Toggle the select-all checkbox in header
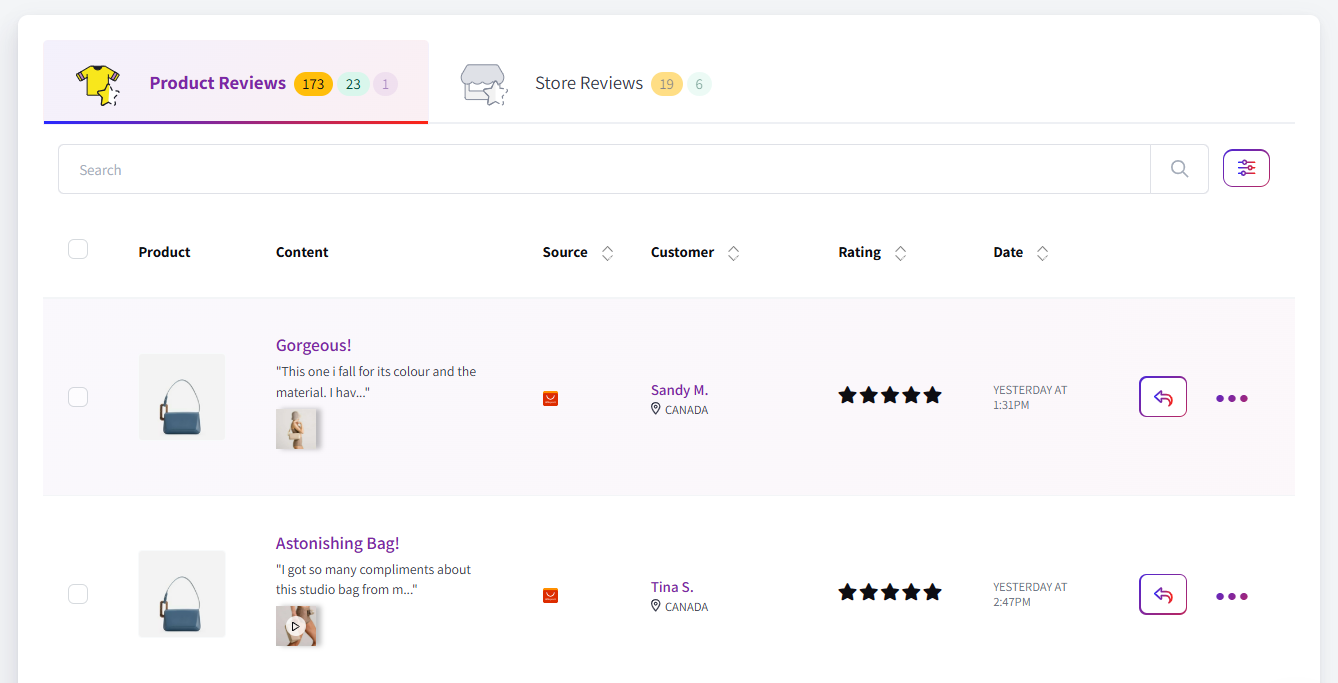 pos(78,250)
